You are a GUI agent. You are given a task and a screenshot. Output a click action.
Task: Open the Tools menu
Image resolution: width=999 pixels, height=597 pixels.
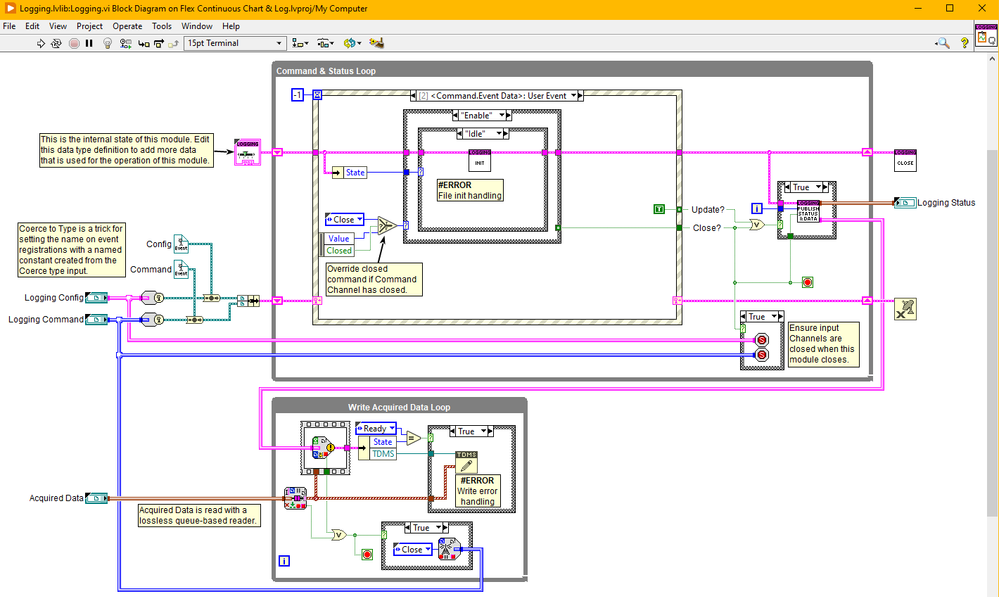(x=162, y=26)
